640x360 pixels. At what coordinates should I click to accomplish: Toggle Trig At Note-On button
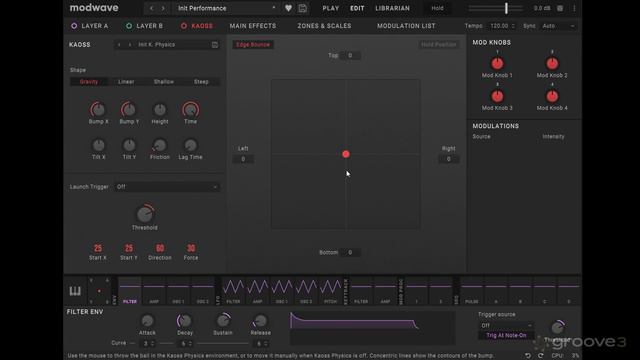[x=506, y=336]
